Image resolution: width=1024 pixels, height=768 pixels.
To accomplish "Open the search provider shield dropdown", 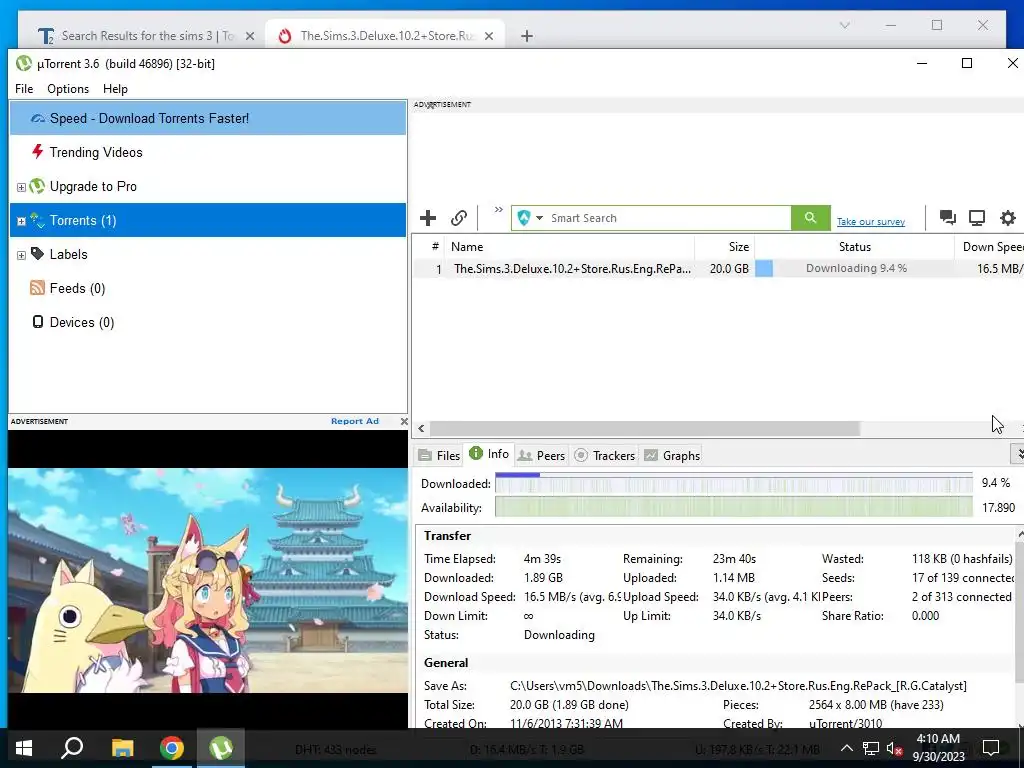I will click(530, 217).
